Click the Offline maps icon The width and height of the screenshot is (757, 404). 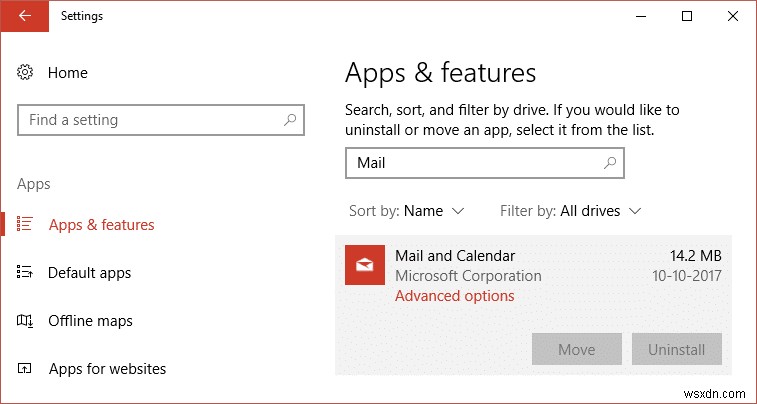pyautogui.click(x=25, y=320)
